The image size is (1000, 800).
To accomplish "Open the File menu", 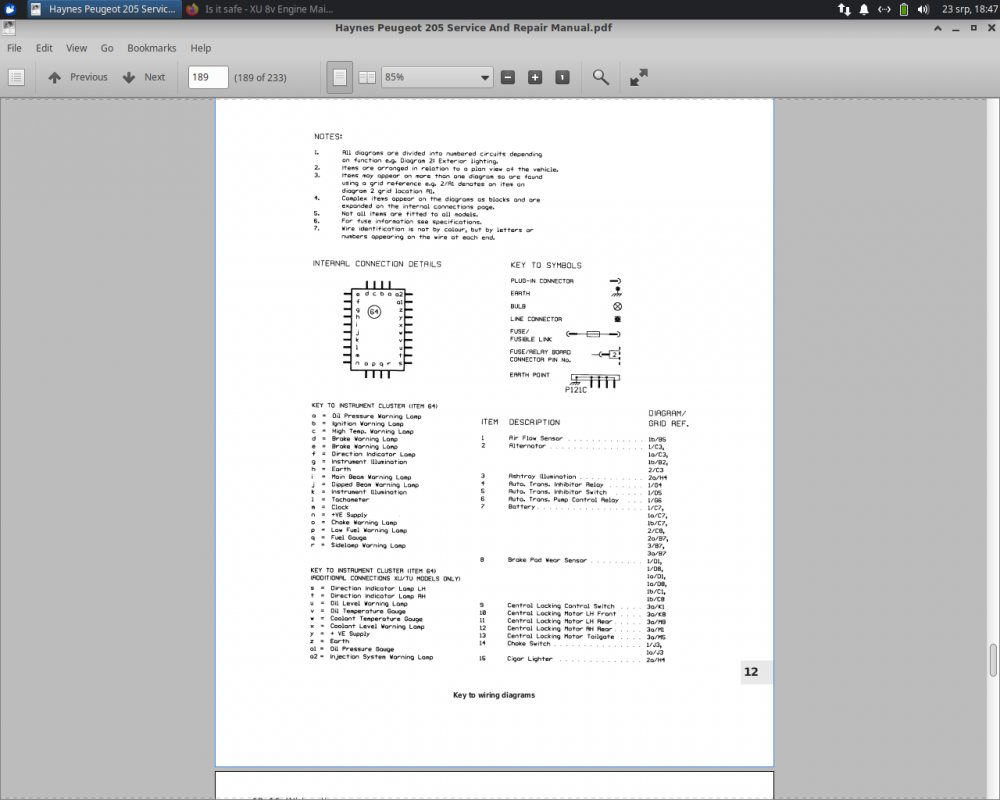I will click(14, 48).
